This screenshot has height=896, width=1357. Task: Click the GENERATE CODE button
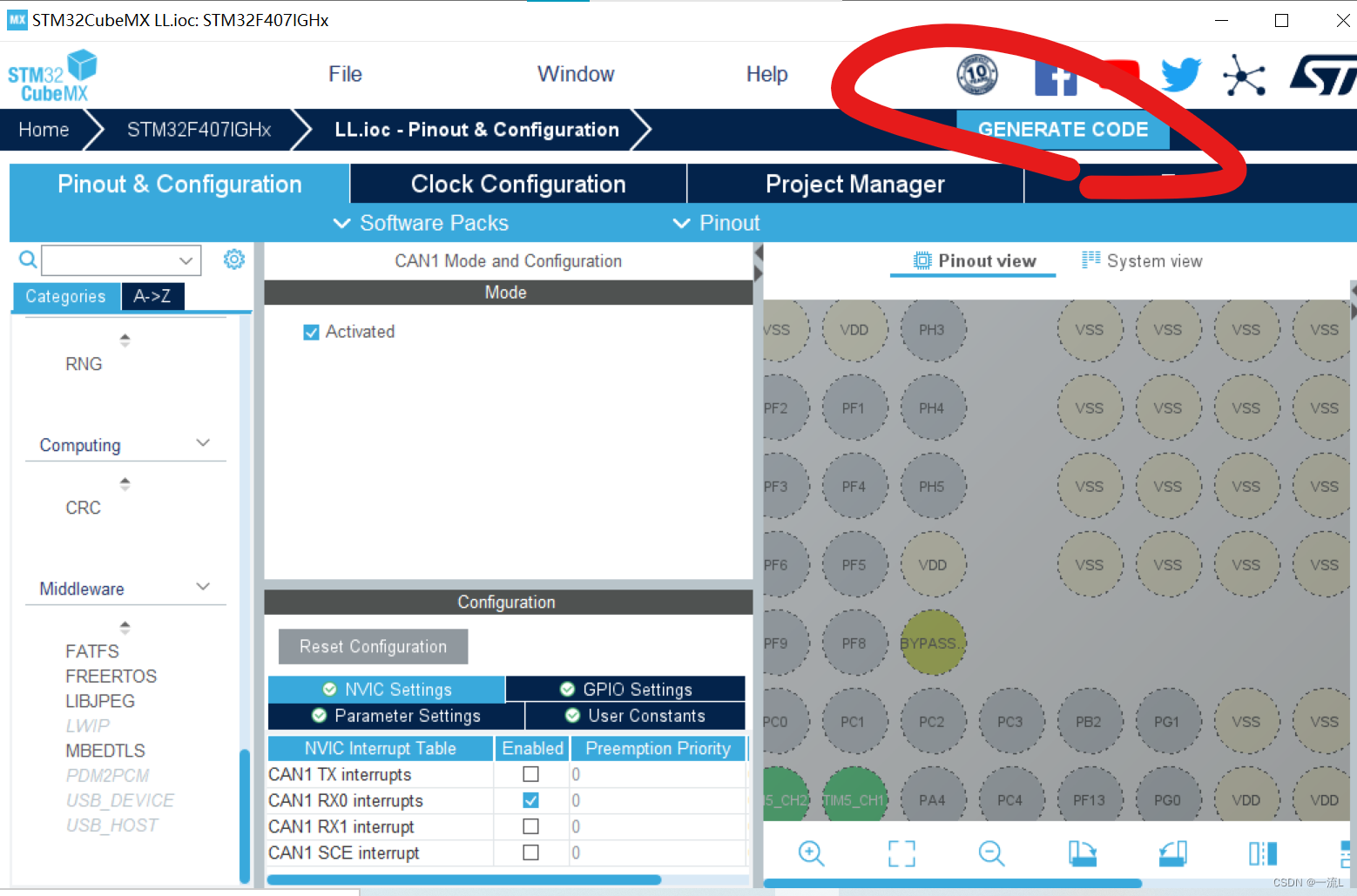1063,129
